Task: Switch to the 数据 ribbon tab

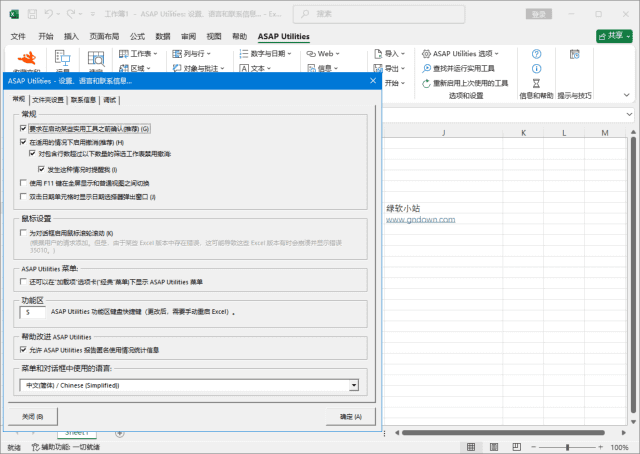Action: [162, 36]
